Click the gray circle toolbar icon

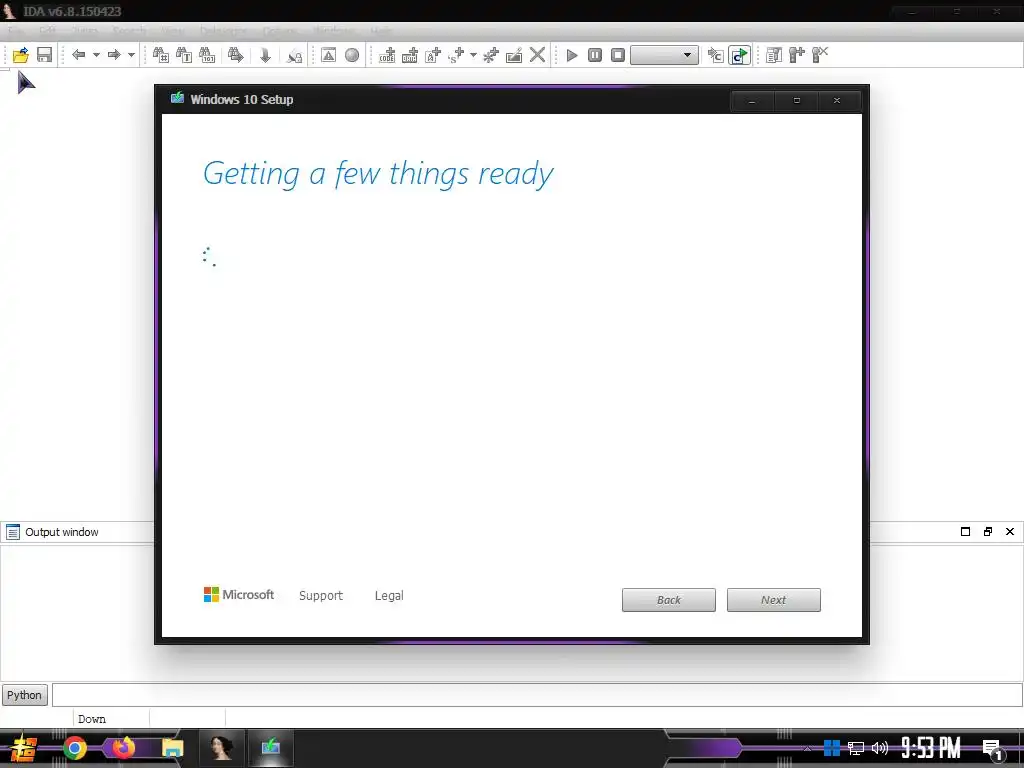click(x=352, y=55)
